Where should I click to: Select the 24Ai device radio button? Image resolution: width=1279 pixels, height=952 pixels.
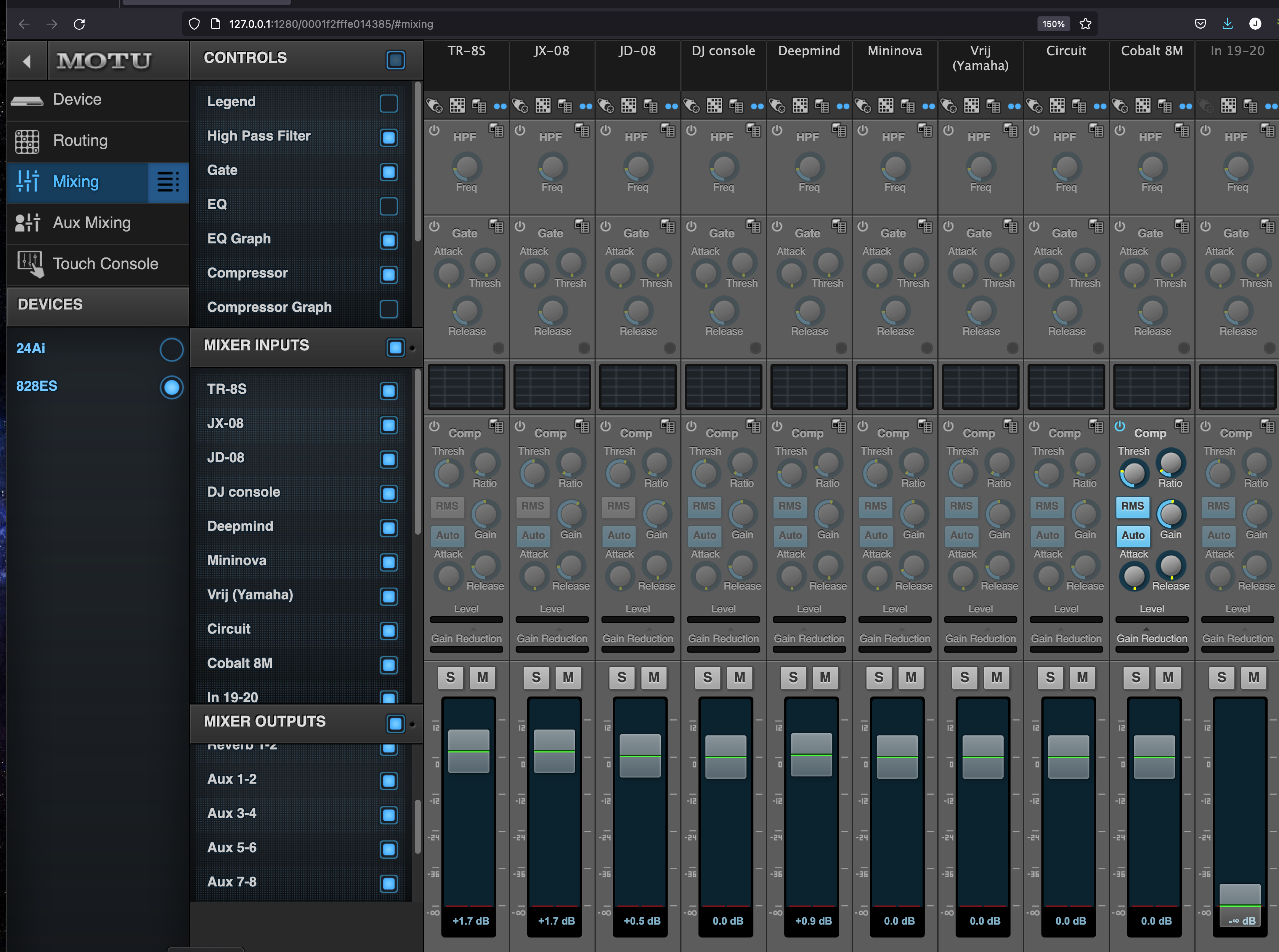tap(172, 349)
